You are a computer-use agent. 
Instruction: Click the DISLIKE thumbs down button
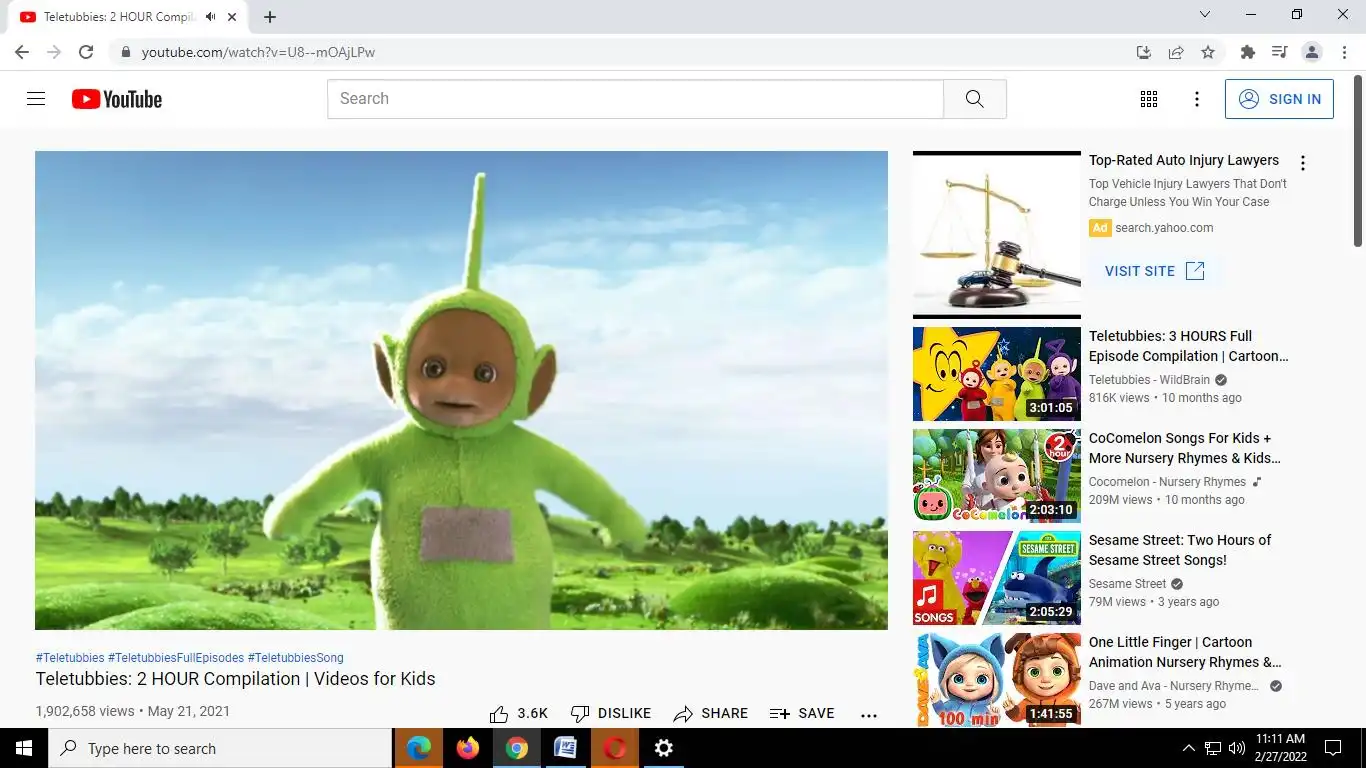coord(610,714)
